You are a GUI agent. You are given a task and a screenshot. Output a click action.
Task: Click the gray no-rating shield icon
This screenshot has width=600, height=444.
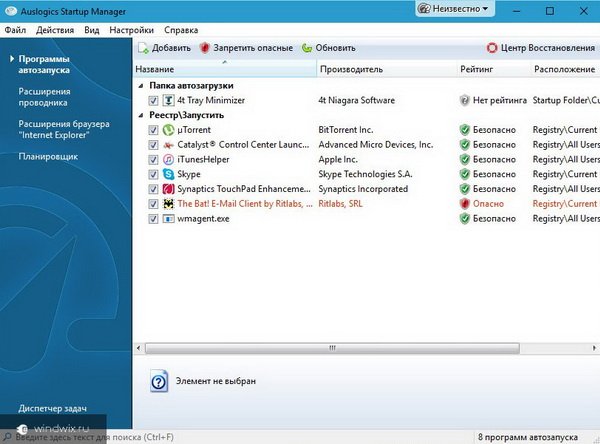pos(464,100)
